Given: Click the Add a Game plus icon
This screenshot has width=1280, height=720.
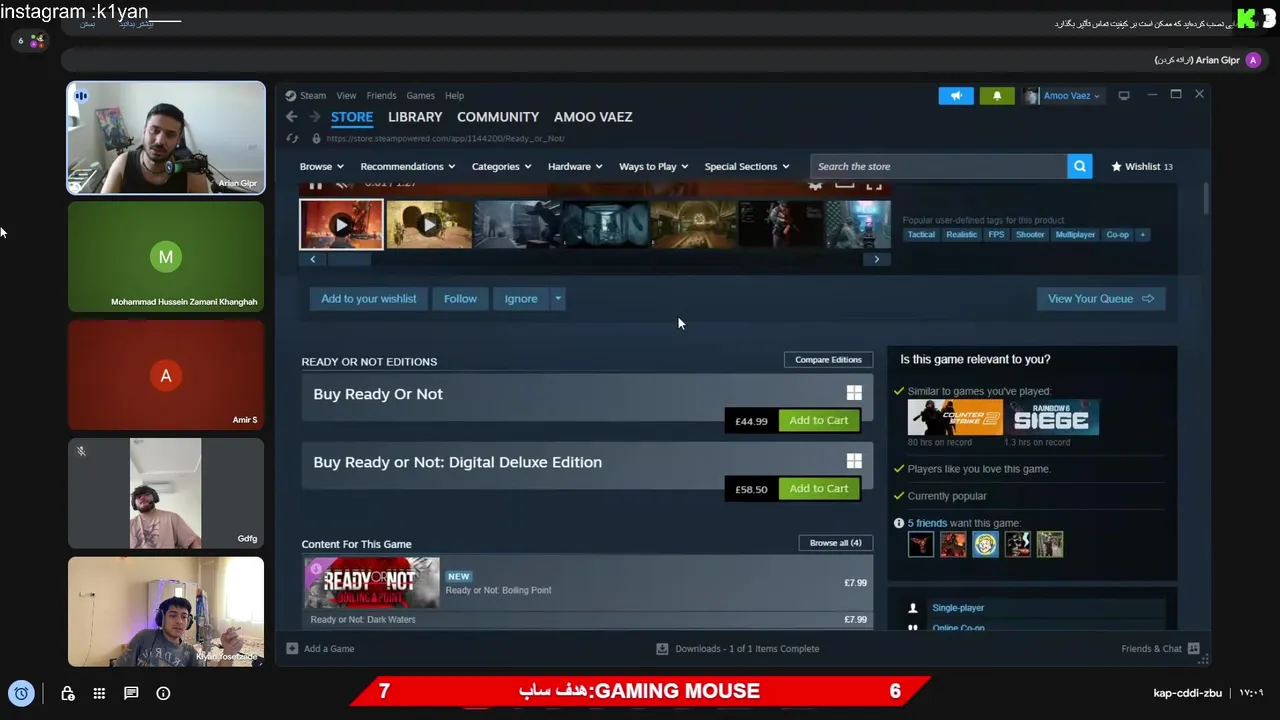Looking at the screenshot, I should pos(292,648).
